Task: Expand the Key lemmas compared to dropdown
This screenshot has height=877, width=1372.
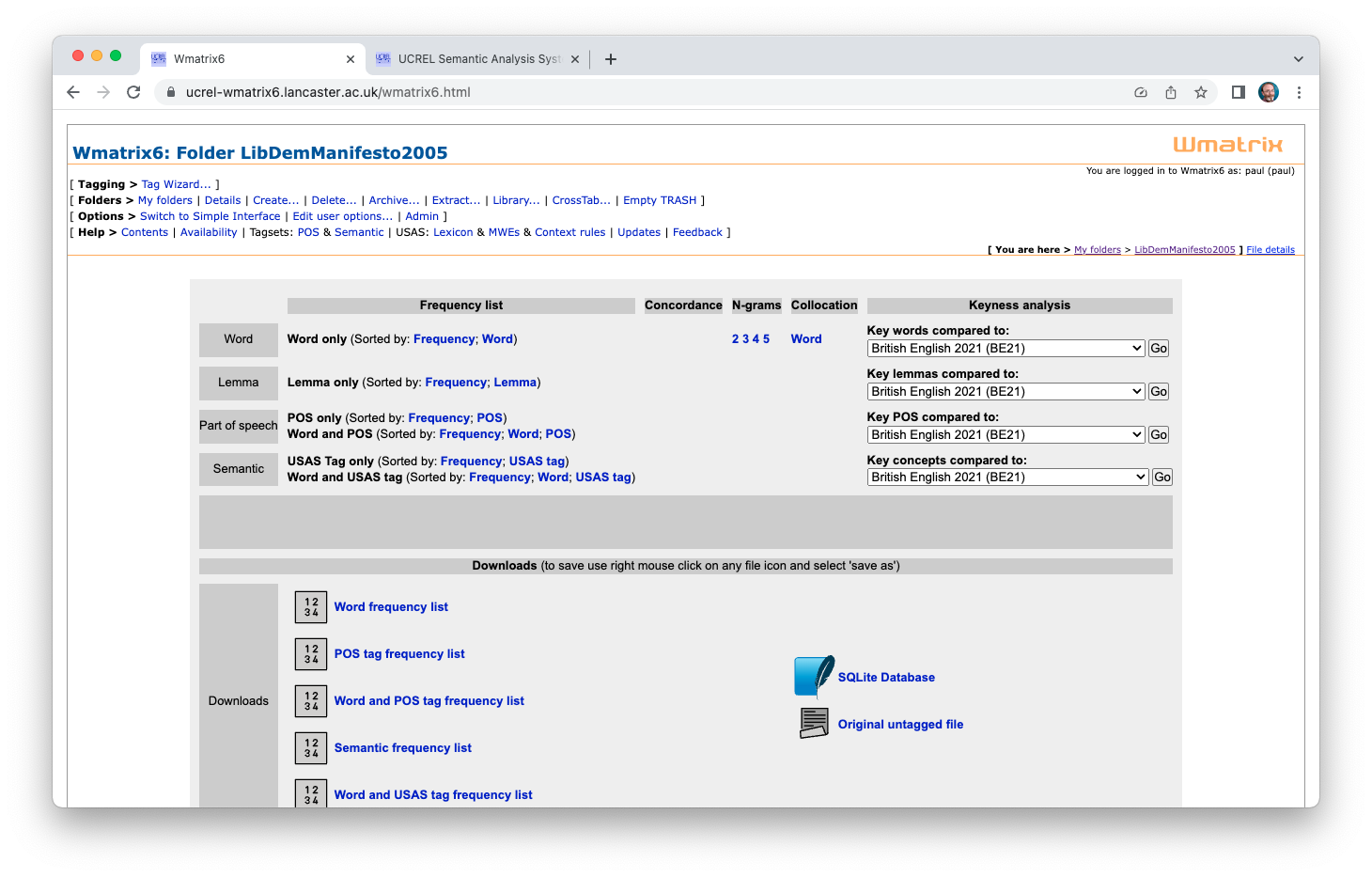Action: pyautogui.click(x=1006, y=392)
